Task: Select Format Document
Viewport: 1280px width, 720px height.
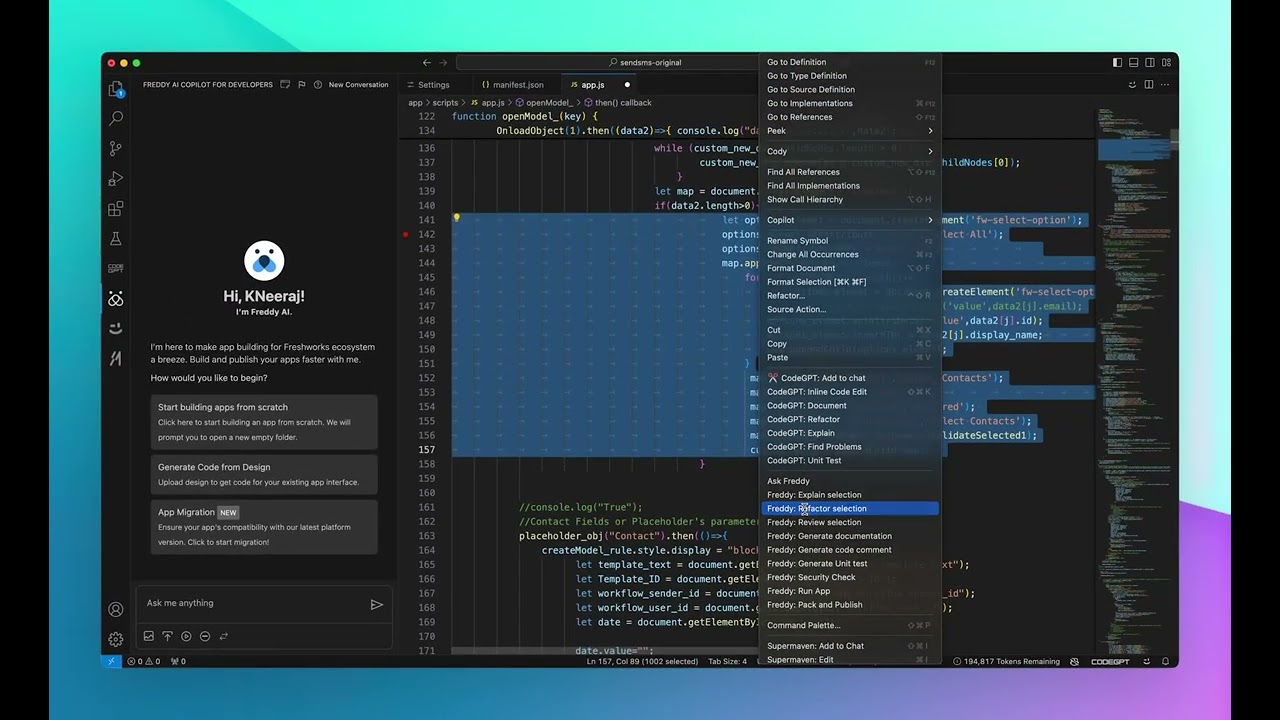Action: (850, 268)
